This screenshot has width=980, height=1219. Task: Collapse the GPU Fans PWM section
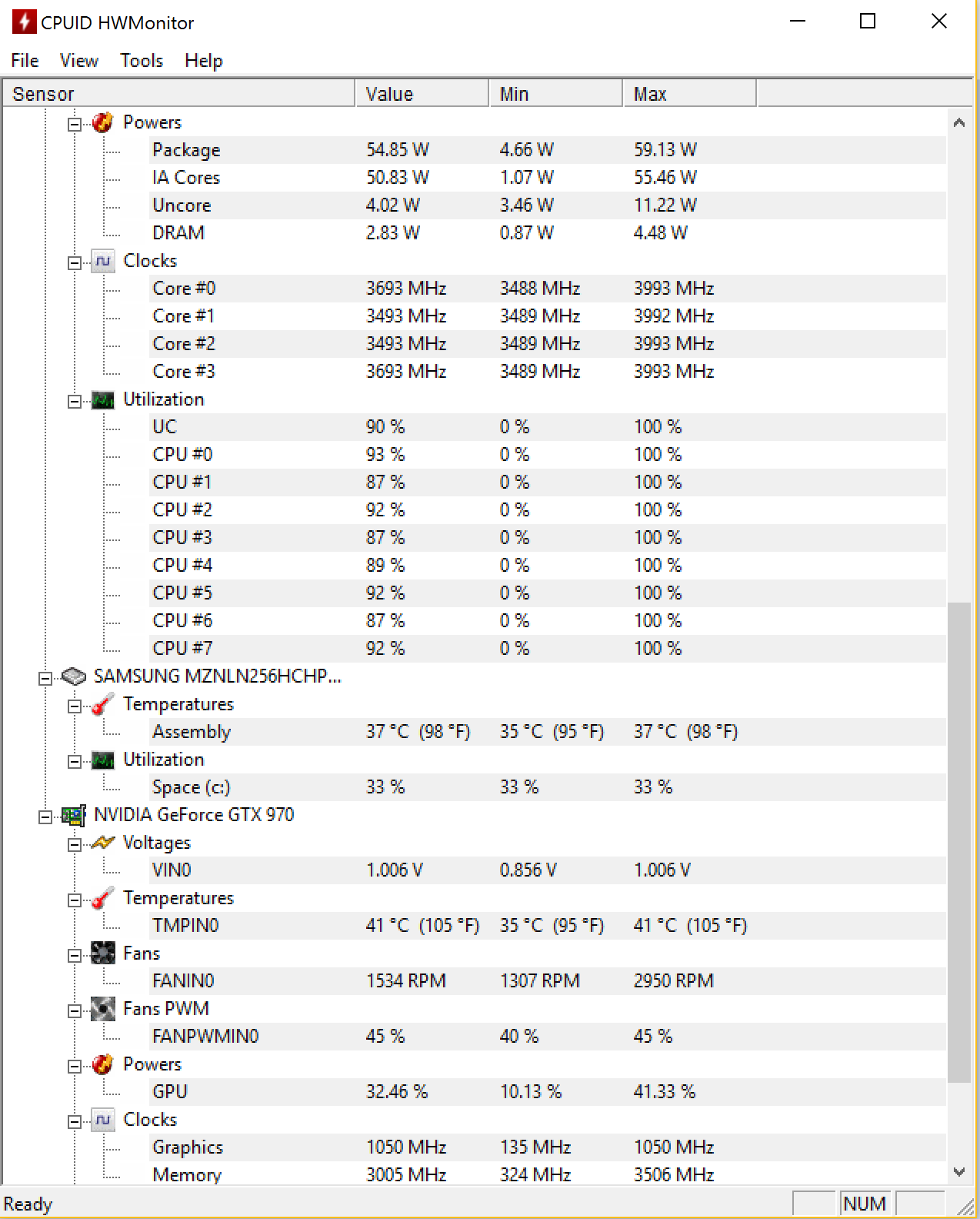pyautogui.click(x=75, y=1010)
